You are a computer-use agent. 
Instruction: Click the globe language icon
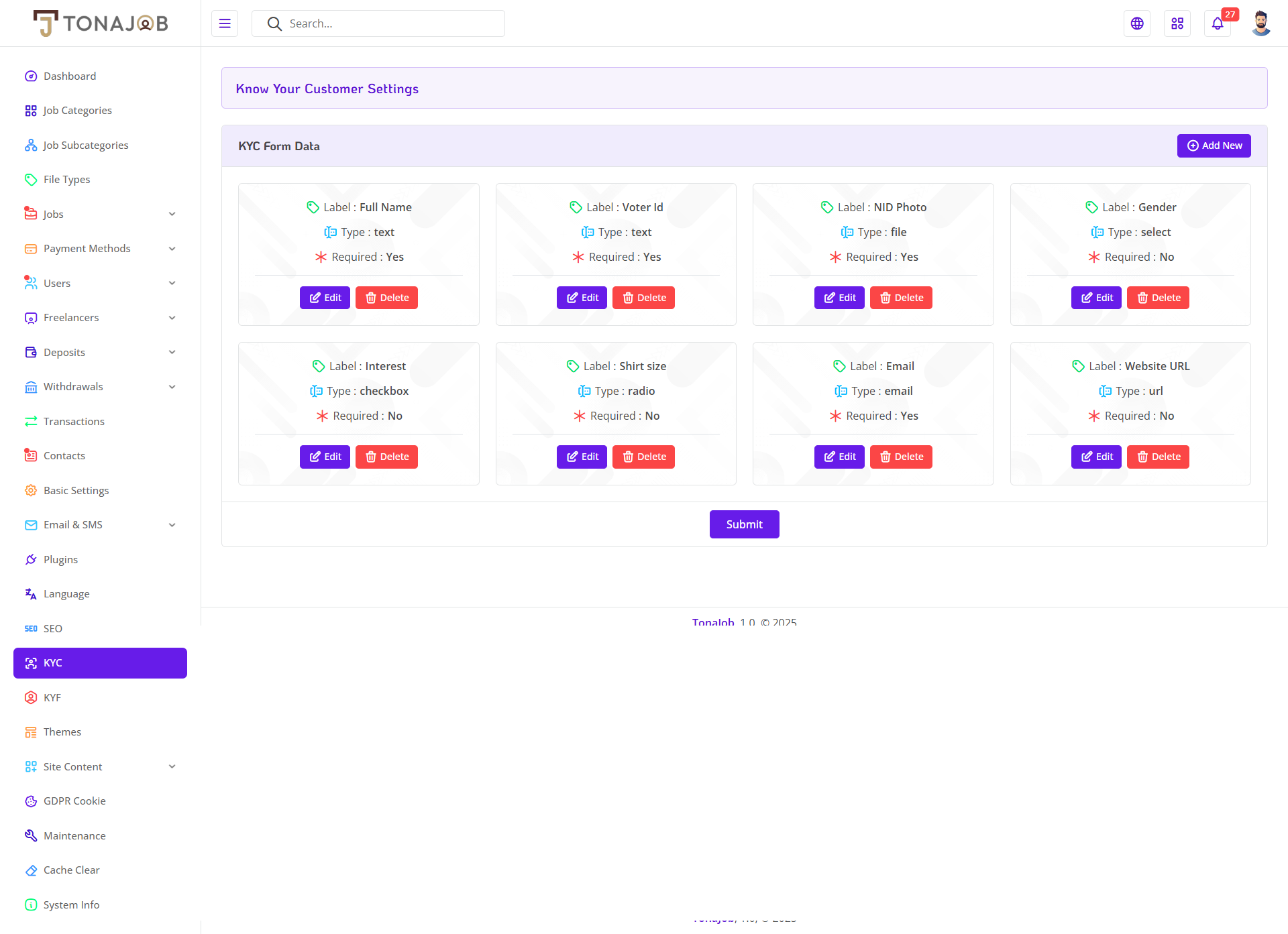point(1137,23)
